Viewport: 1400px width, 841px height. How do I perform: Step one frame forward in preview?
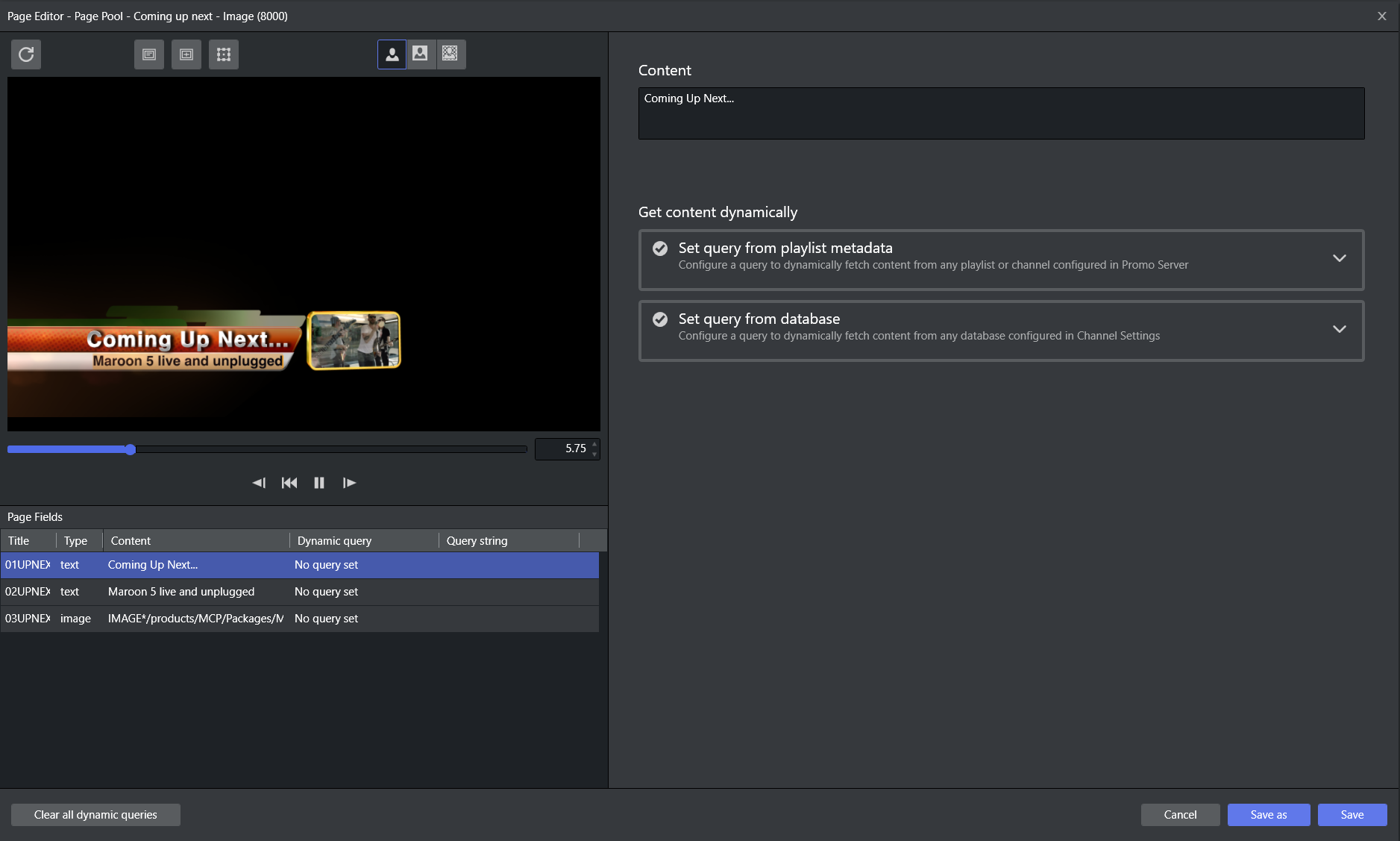(x=349, y=483)
